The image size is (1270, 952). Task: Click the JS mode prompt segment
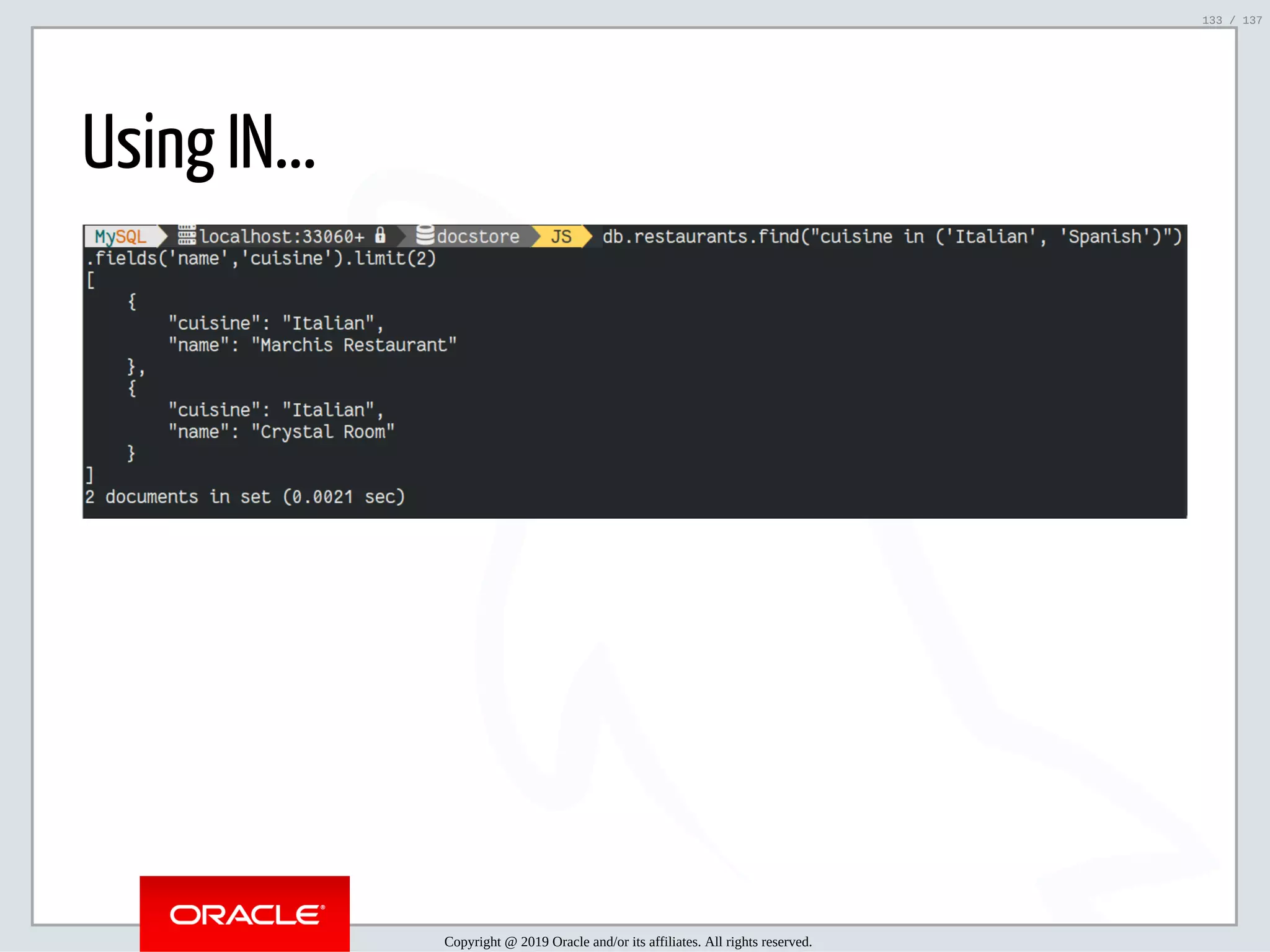561,237
